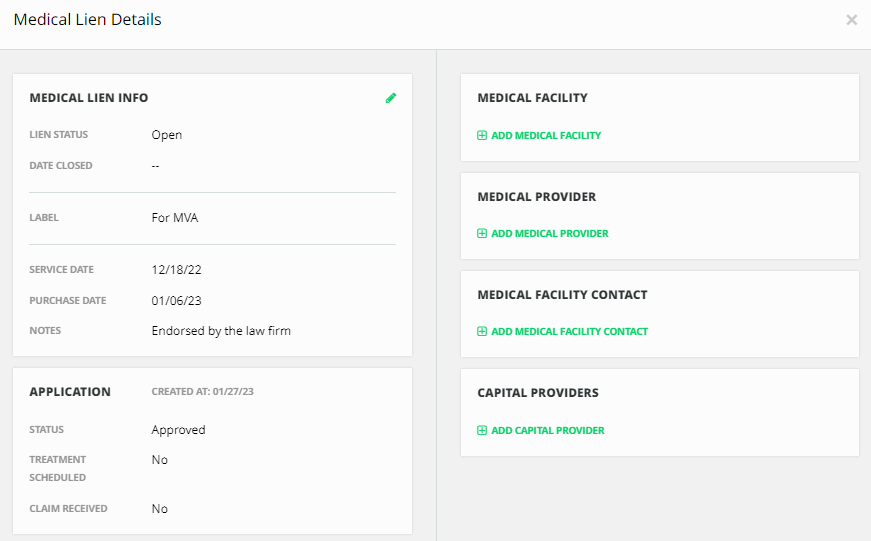Click plus icon beside Add Medical Provider
This screenshot has width=871, height=541.
pos(482,234)
